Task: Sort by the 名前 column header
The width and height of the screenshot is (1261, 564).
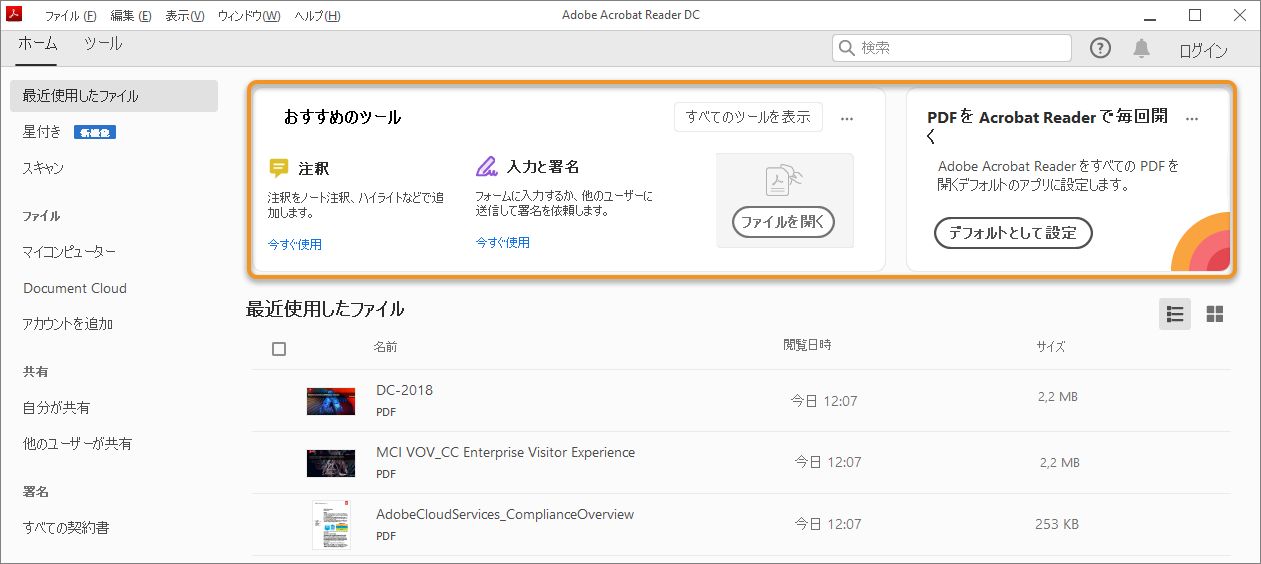Action: [385, 347]
